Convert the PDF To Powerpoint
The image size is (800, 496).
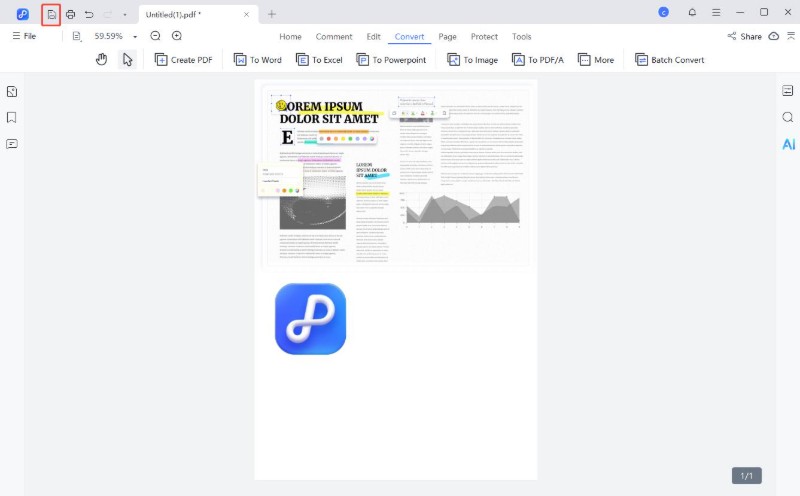coord(391,60)
